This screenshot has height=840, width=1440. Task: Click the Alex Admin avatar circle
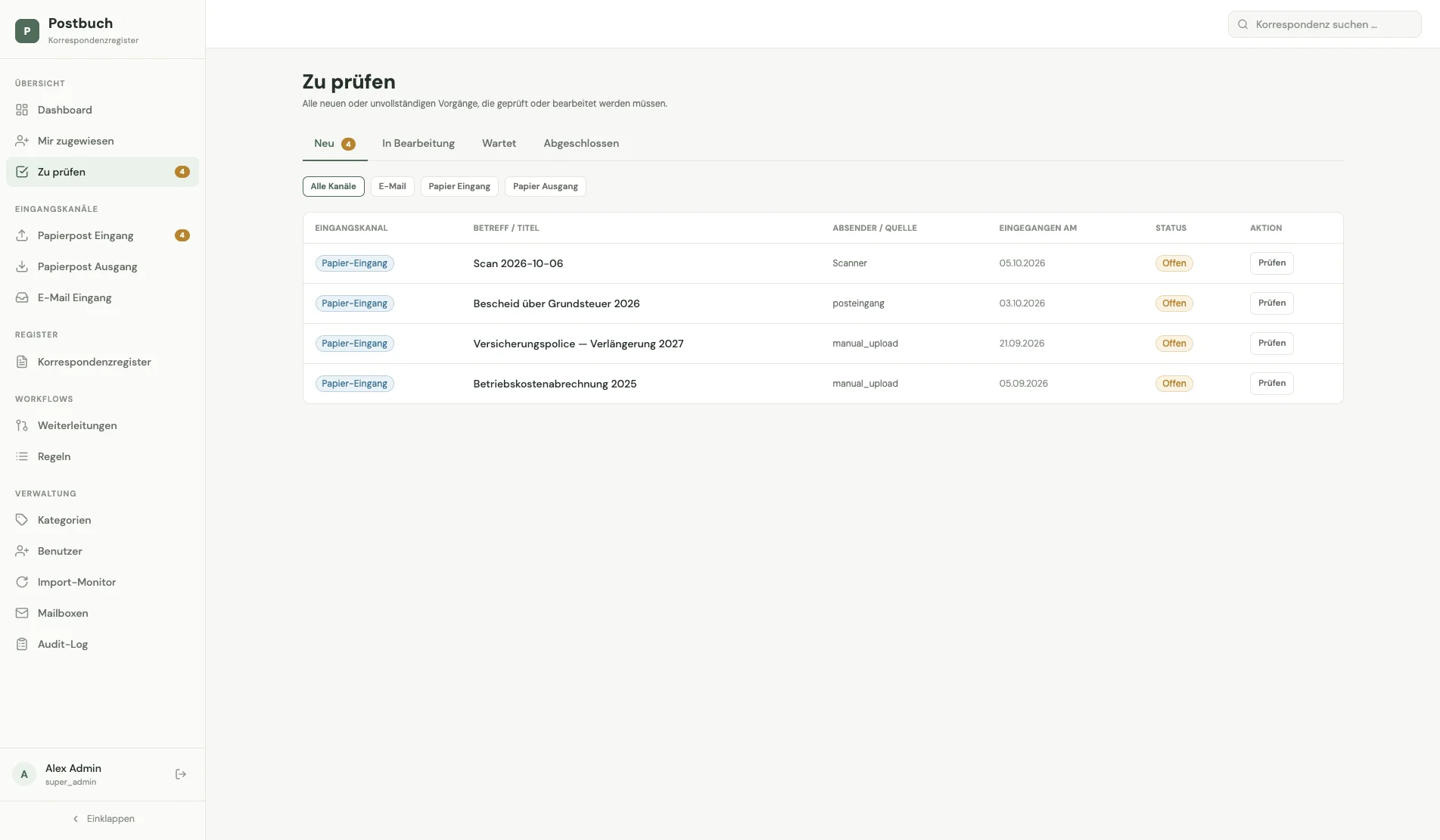[x=24, y=774]
